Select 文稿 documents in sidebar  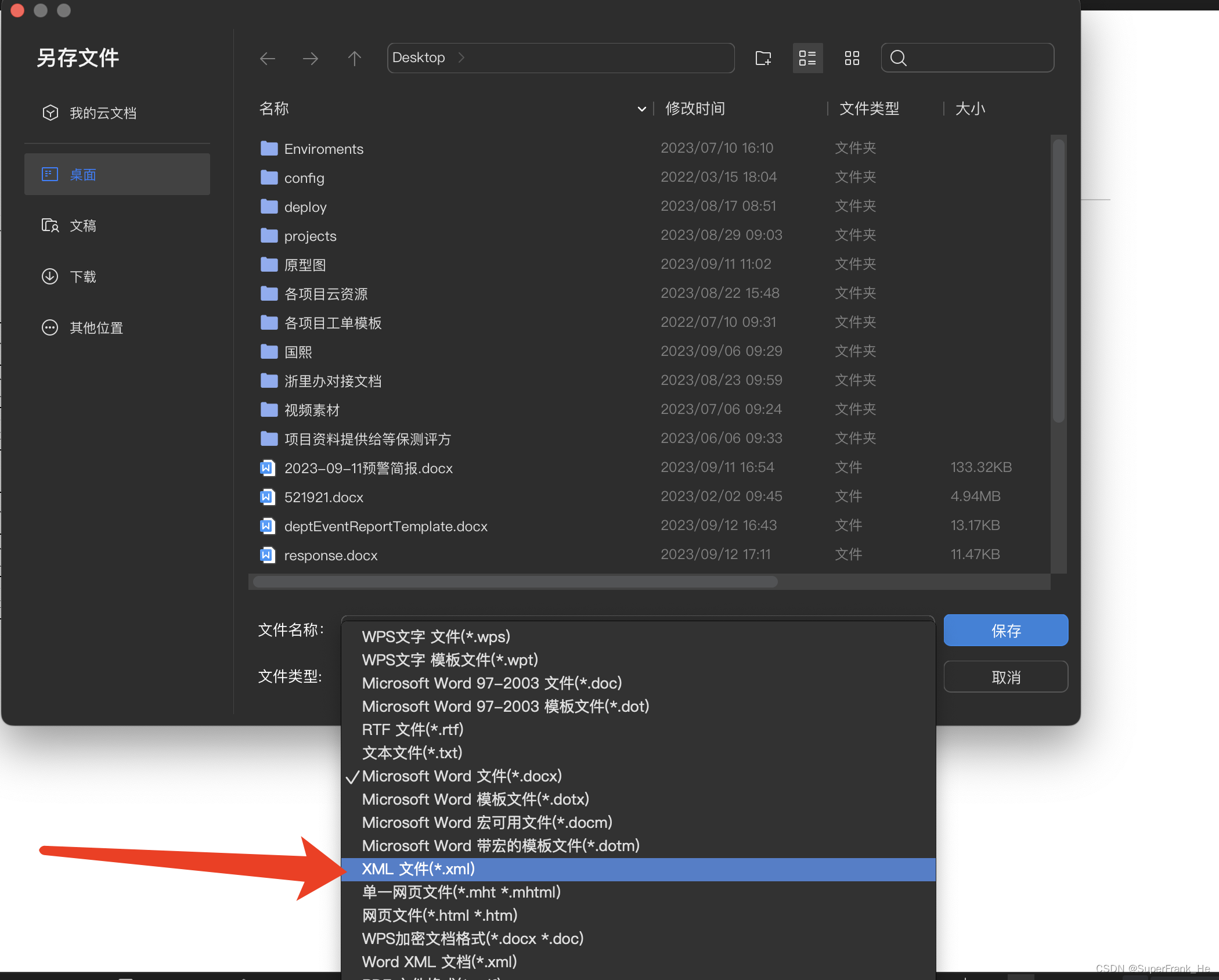[83, 226]
